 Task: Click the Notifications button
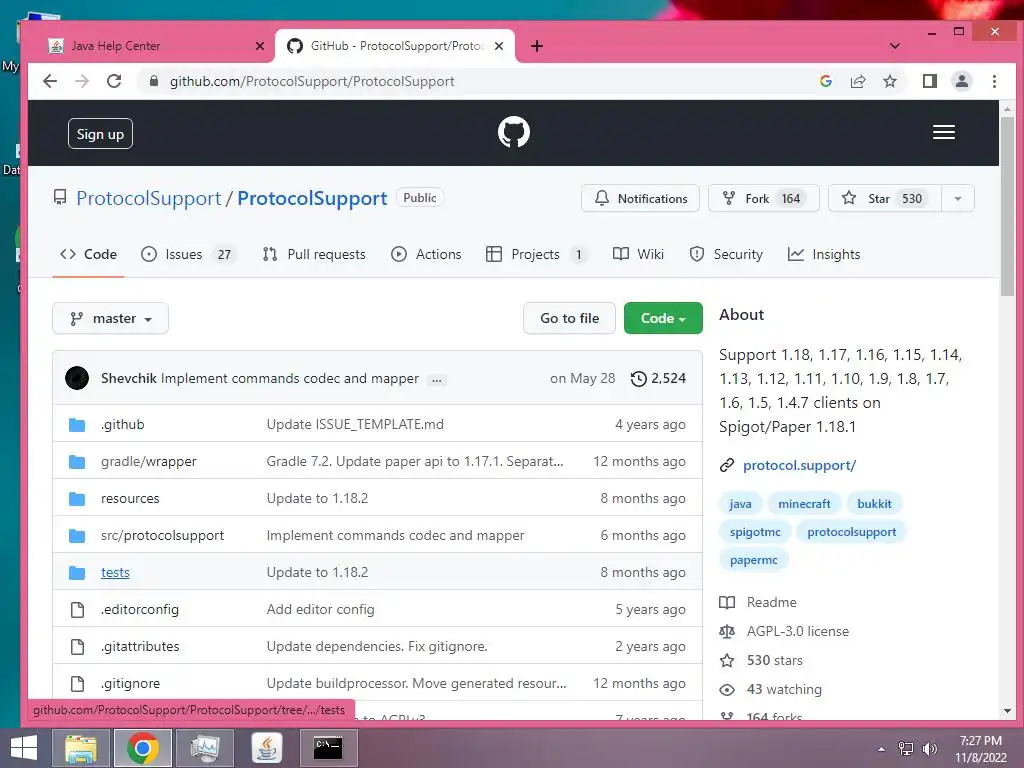640,199
